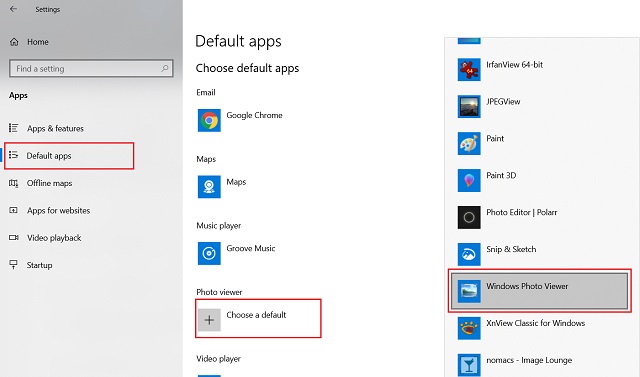This screenshot has width=640, height=377.
Task: Choose Windows Photo Viewer entry
Action: coord(540,291)
